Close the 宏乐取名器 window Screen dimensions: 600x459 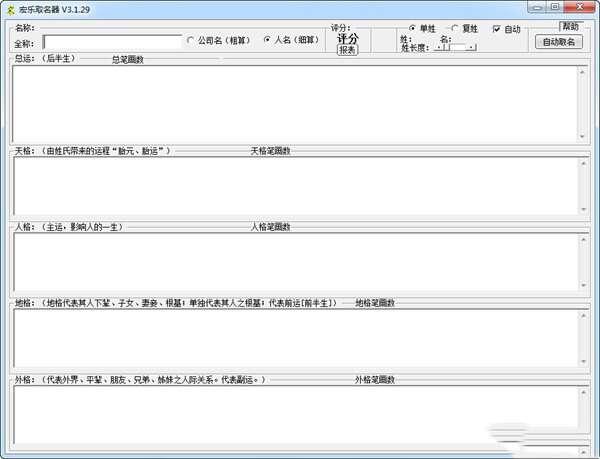click(579, 6)
